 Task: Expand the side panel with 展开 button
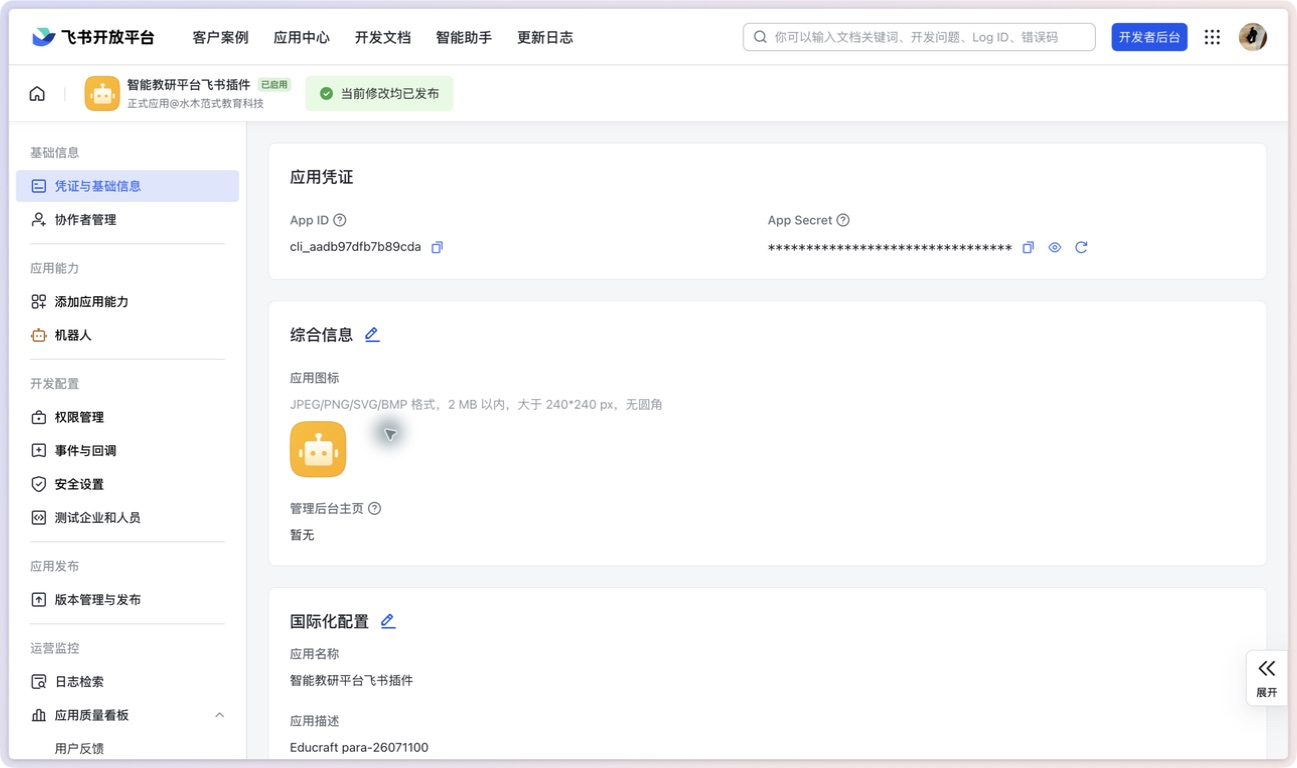click(x=1266, y=678)
